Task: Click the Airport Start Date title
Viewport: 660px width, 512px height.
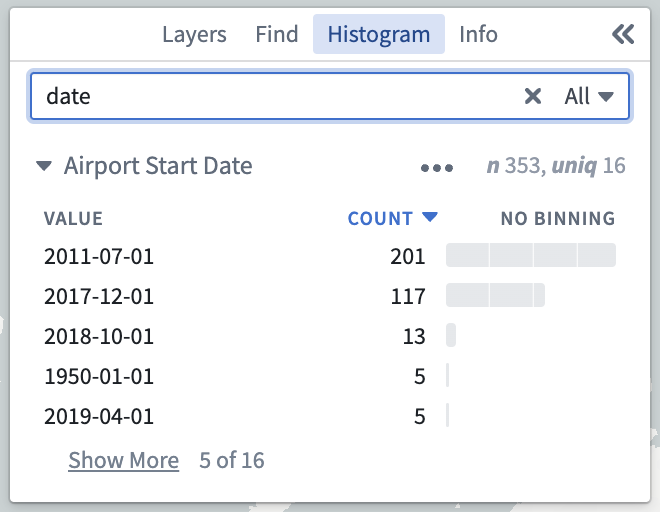Action: (158, 166)
